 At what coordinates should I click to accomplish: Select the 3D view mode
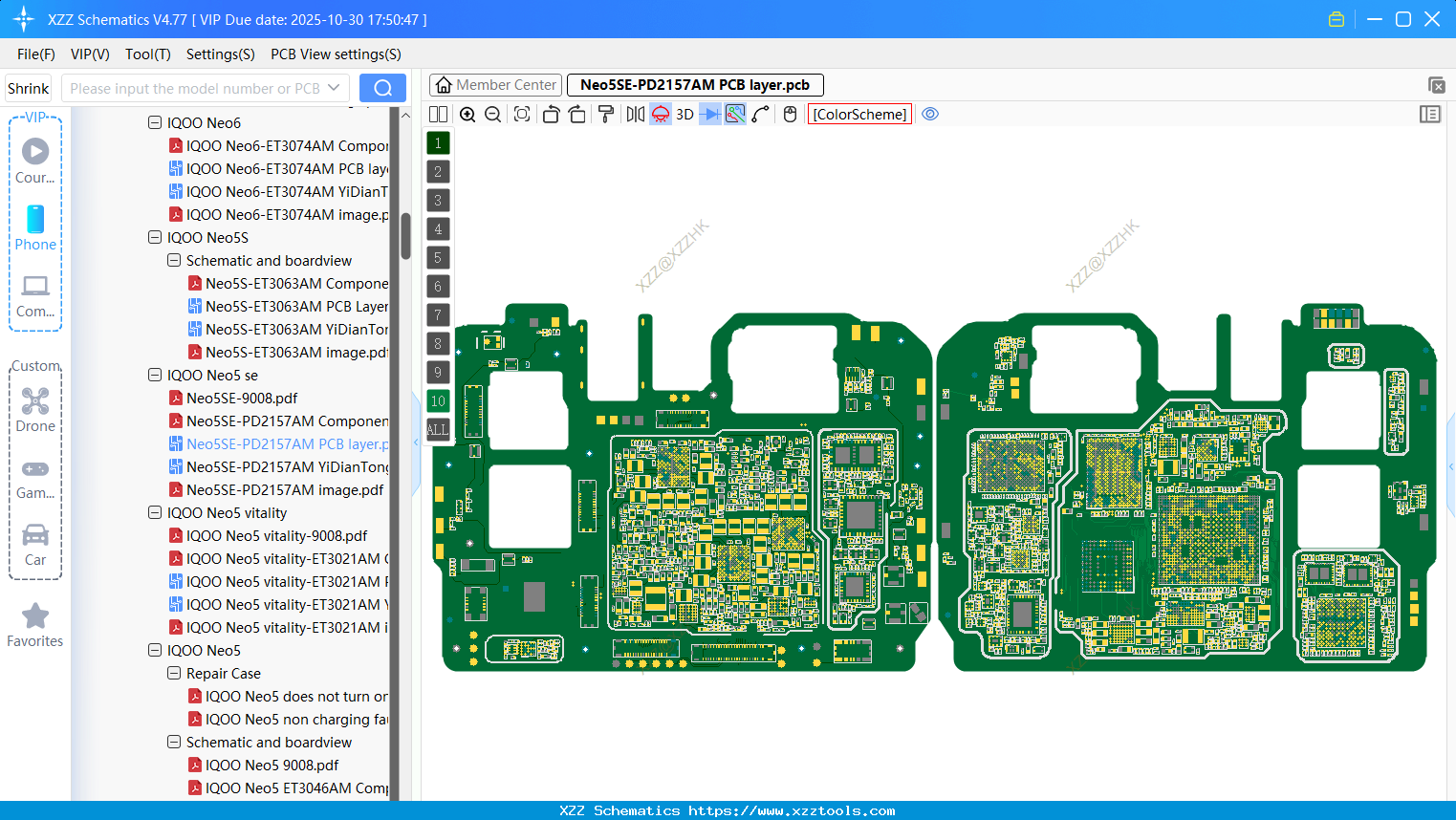(685, 114)
